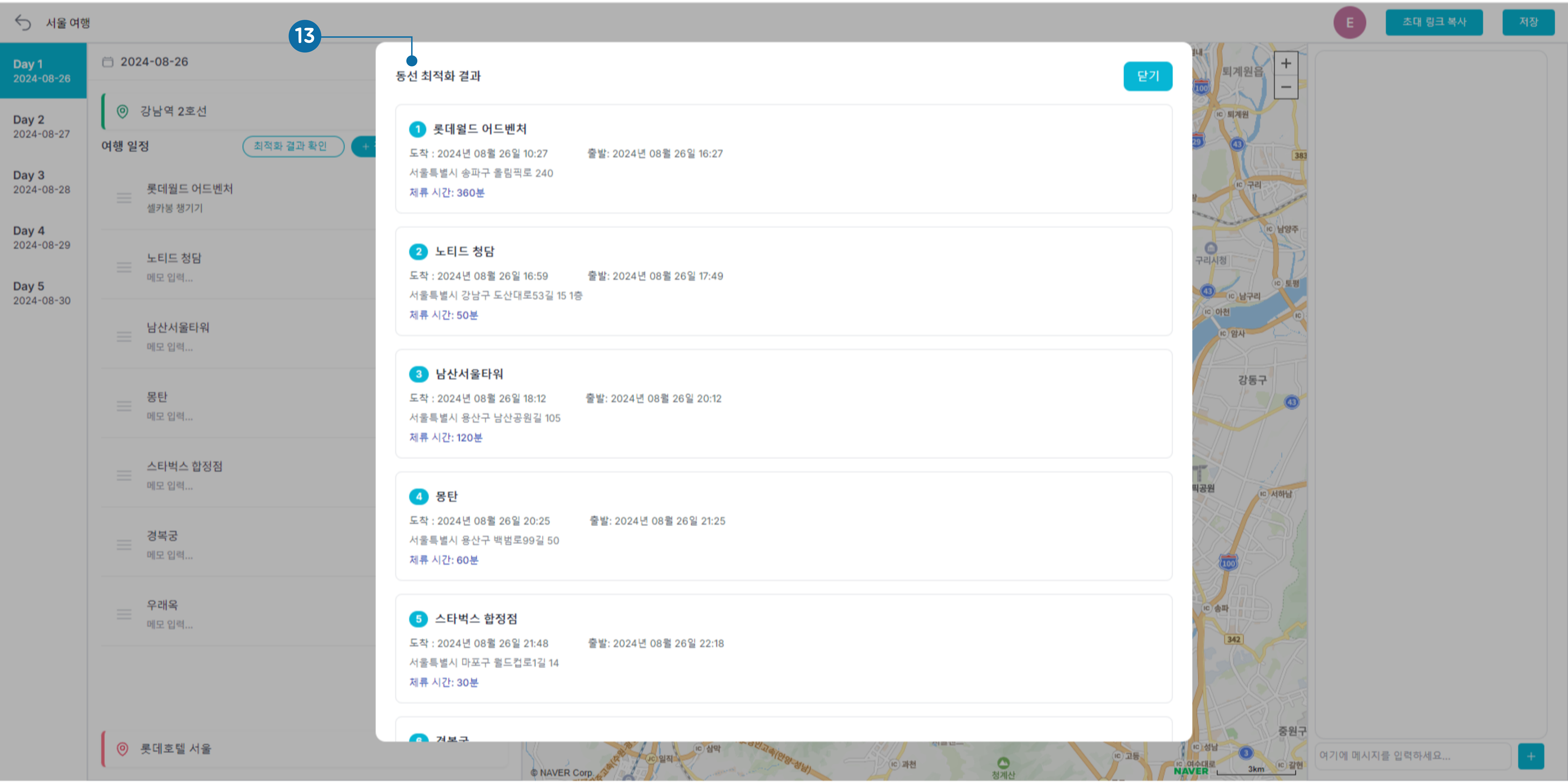Click the drag handle for 남산서울타워
Viewport: 1568px width, 784px height.
tap(124, 337)
